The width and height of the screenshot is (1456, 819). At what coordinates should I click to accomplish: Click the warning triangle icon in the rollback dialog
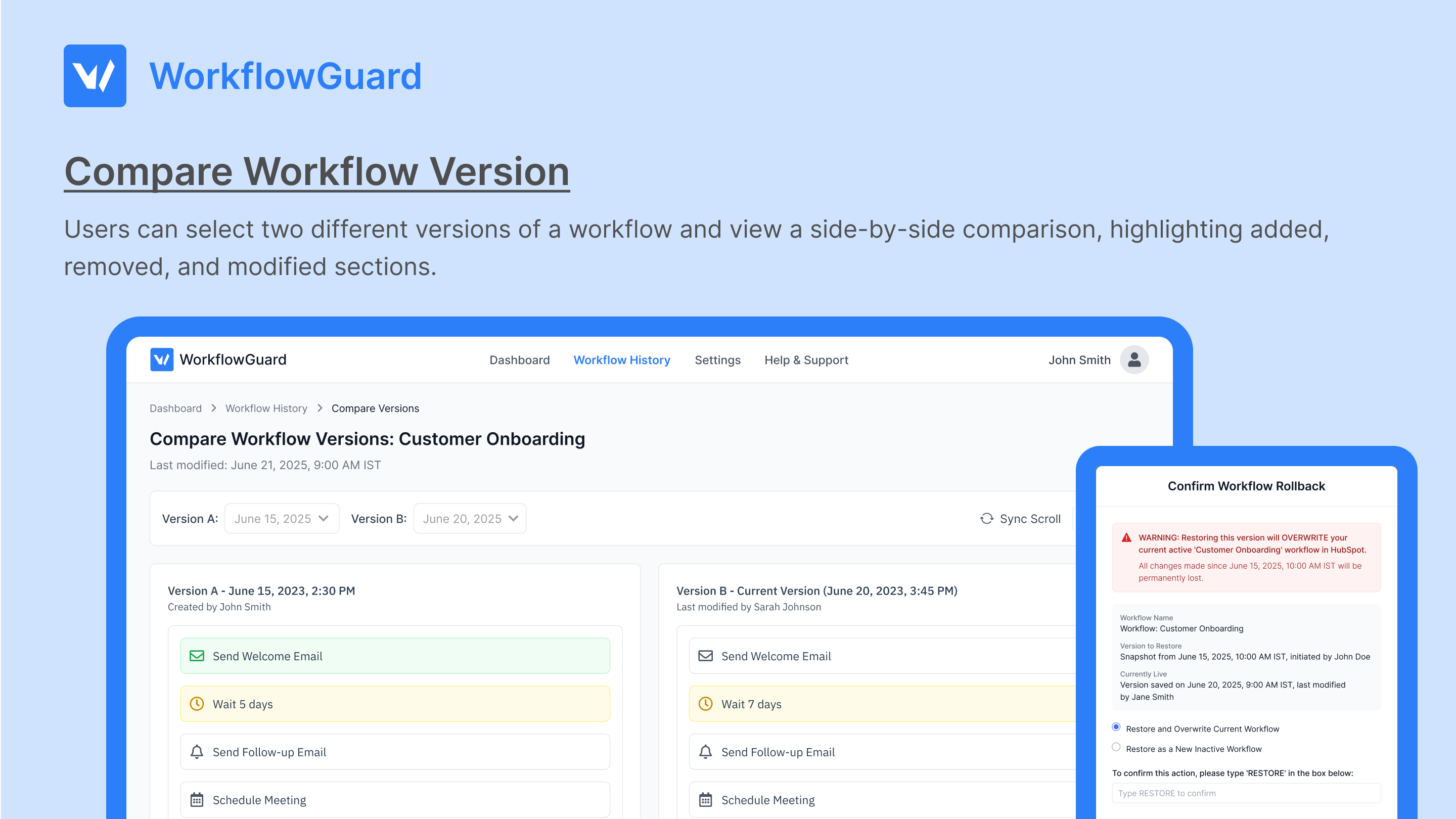[1126, 538]
